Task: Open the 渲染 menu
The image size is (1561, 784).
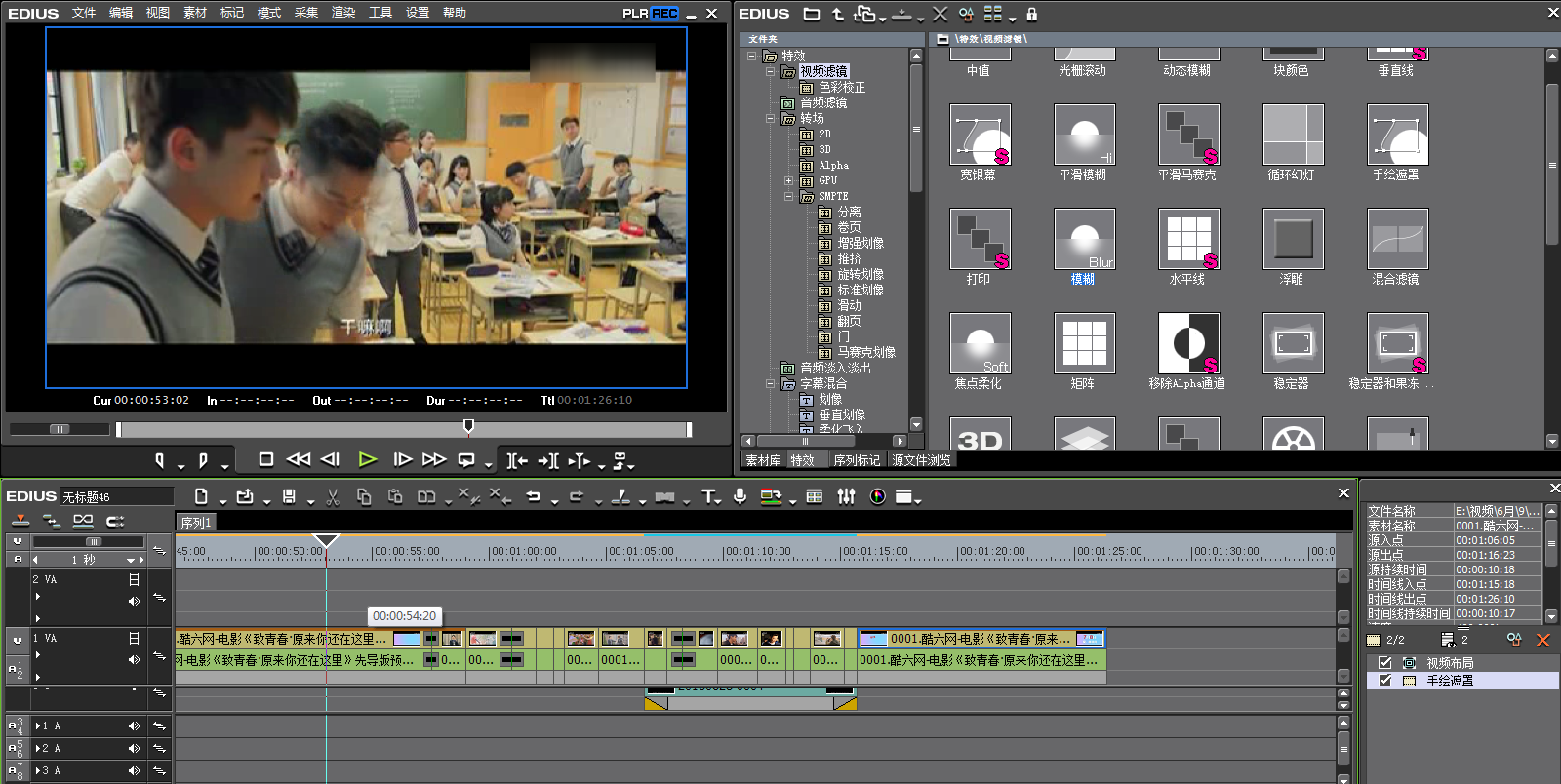Action: [x=343, y=13]
